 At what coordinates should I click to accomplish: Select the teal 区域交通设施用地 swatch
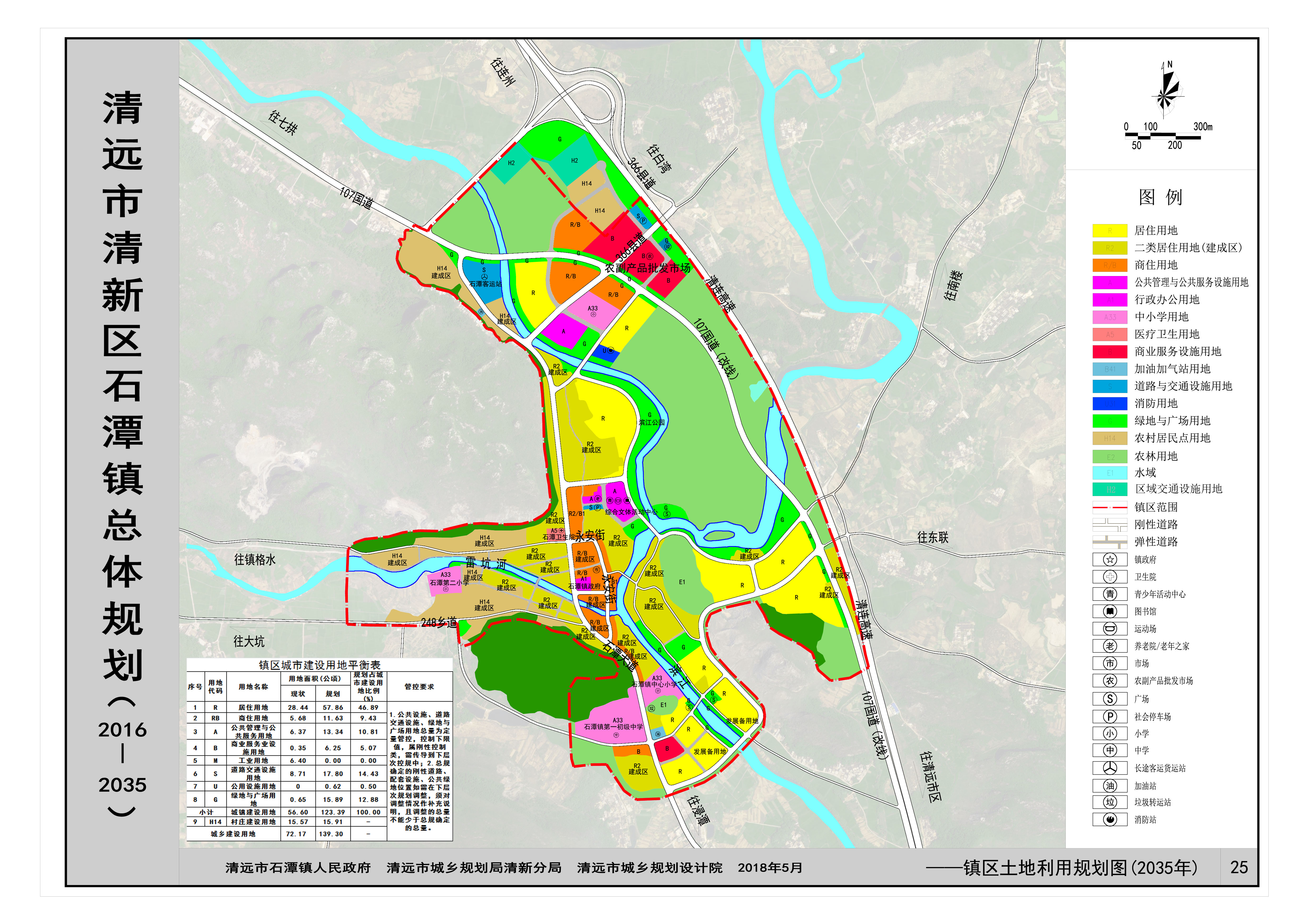tap(1110, 489)
